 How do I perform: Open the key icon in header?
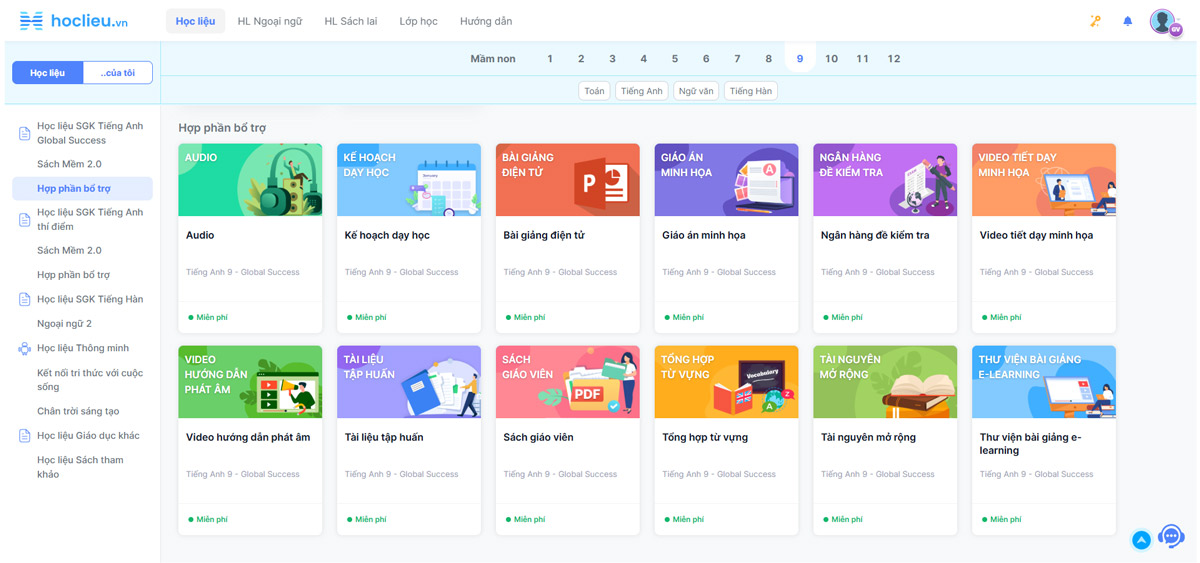tap(1095, 21)
